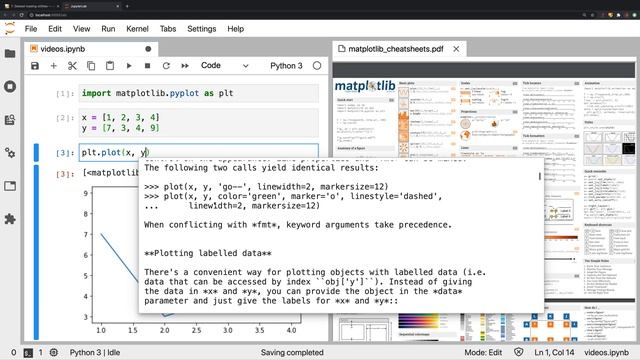This screenshot has height=360, width=640.
Task: Open the Extension Manager puzzle icon
Action: coord(10,219)
